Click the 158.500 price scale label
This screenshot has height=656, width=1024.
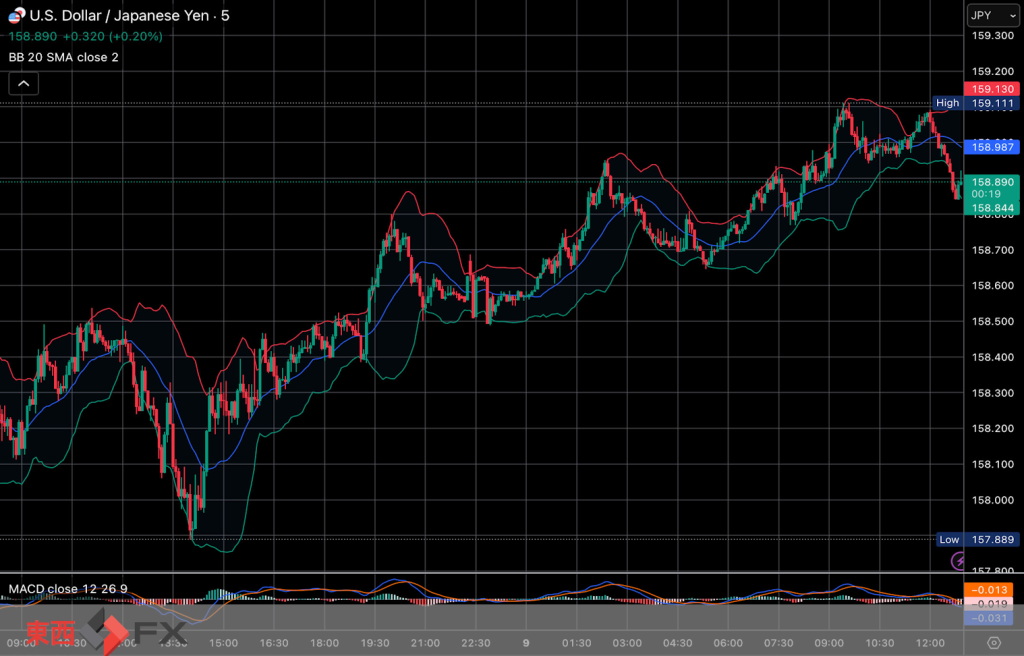pos(993,322)
